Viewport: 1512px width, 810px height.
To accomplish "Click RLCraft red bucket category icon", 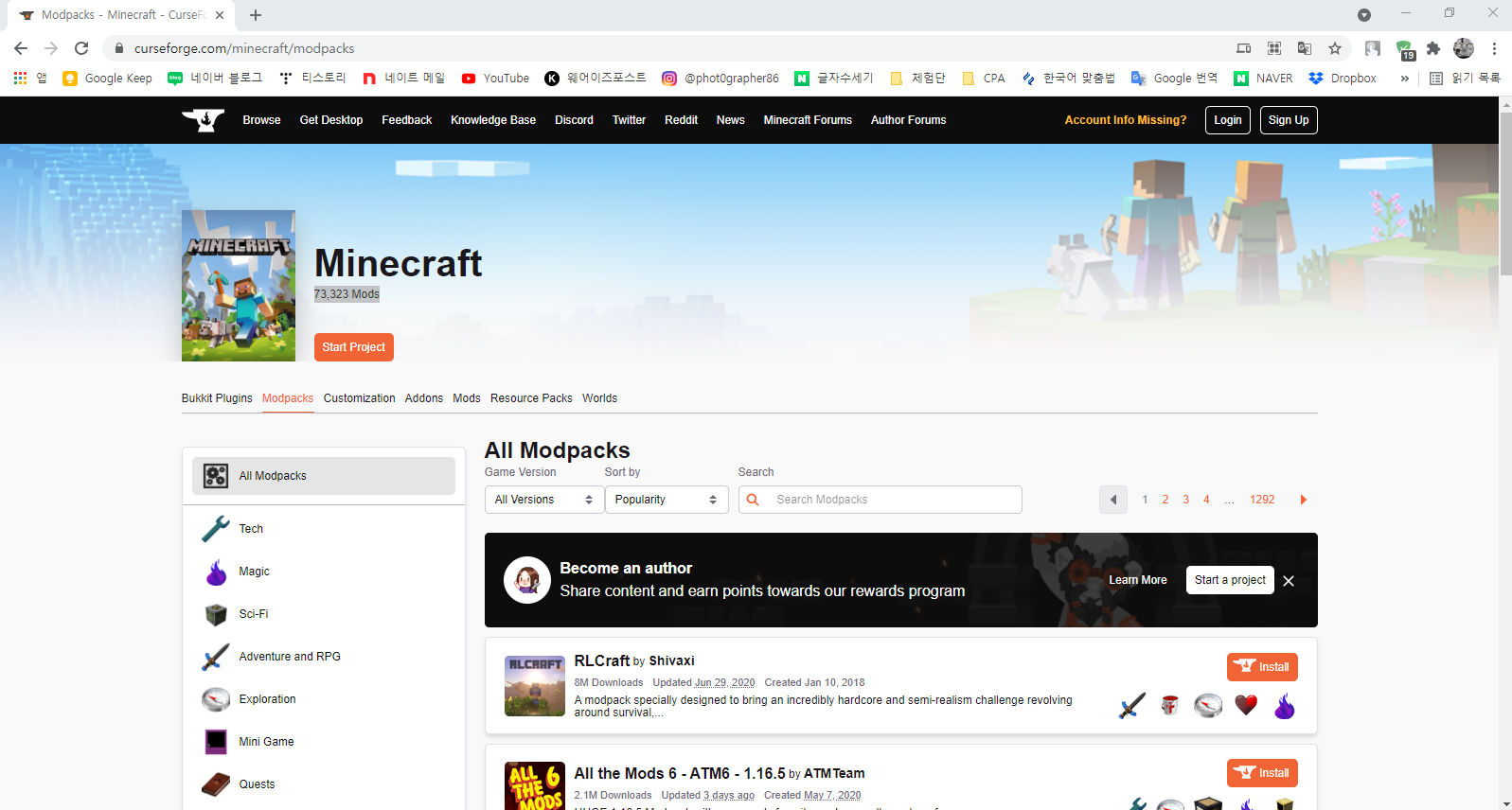I will [1170, 706].
